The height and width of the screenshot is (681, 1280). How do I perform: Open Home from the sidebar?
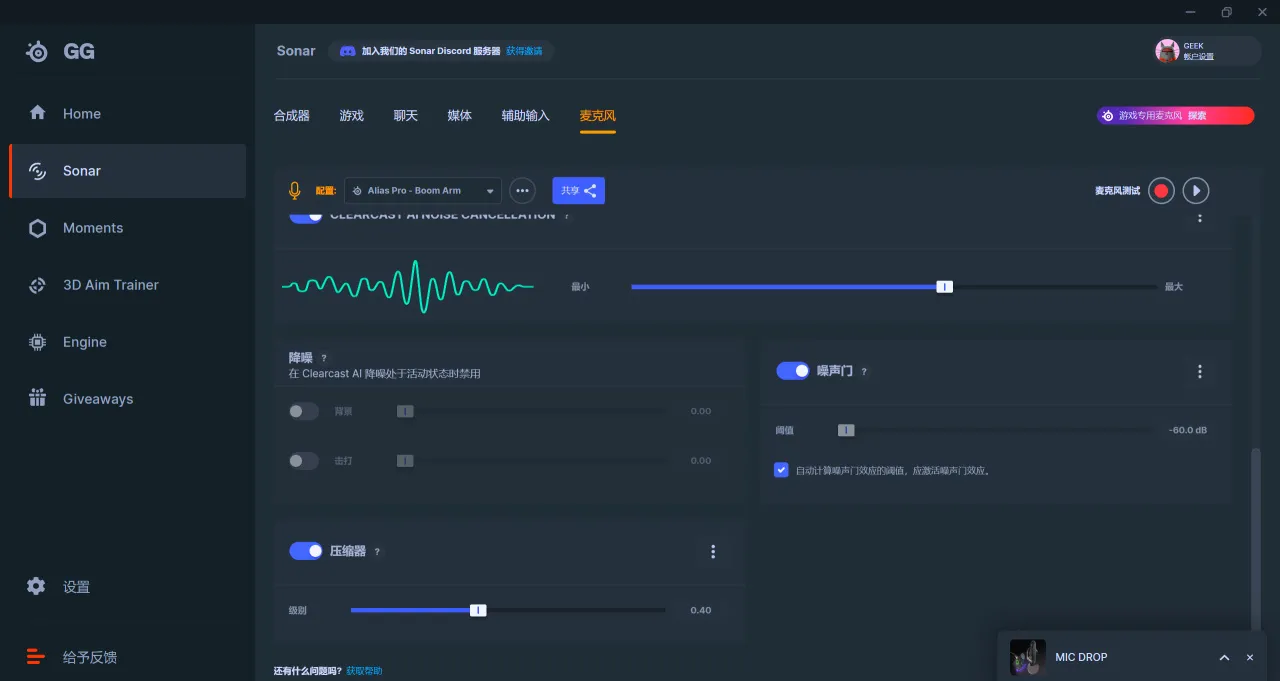tap(127, 114)
